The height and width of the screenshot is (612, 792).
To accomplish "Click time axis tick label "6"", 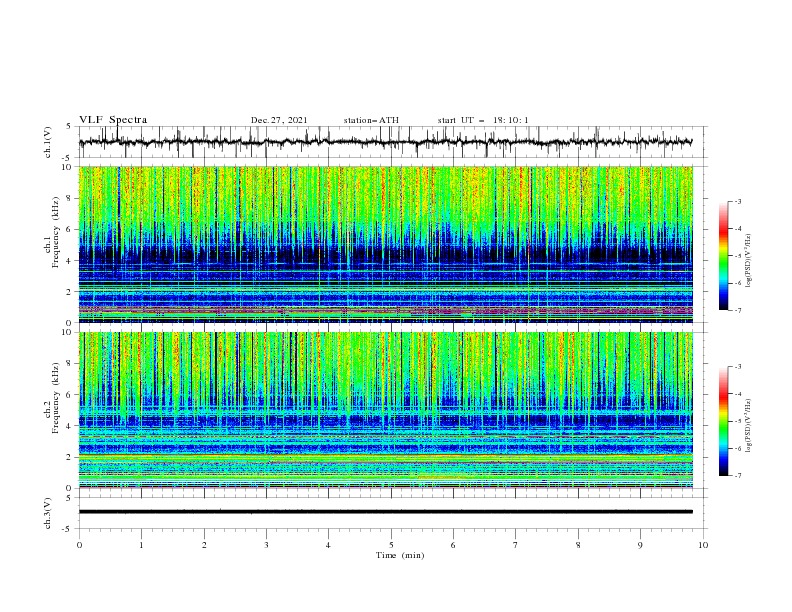I will (453, 545).
